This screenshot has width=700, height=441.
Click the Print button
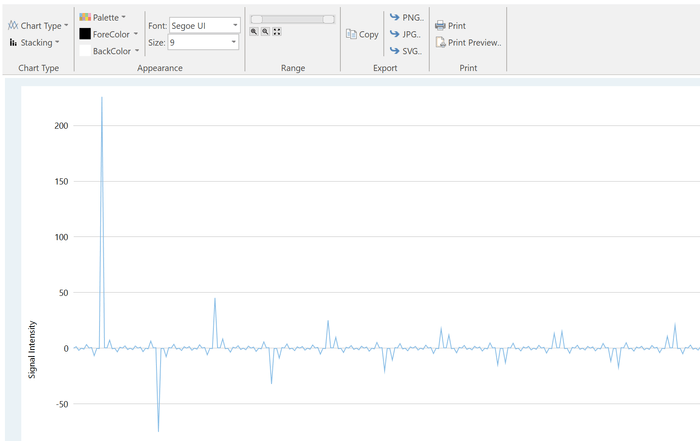click(x=450, y=26)
